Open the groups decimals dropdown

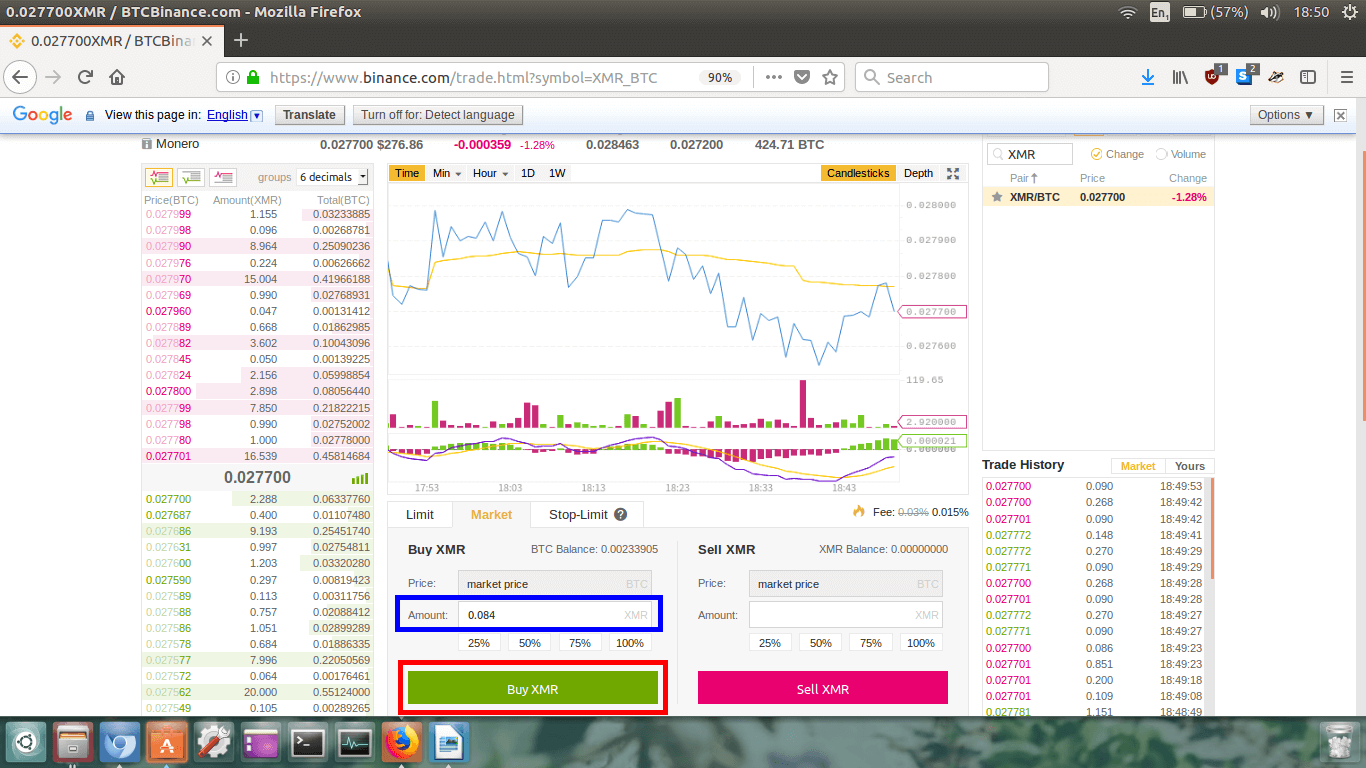(x=333, y=177)
